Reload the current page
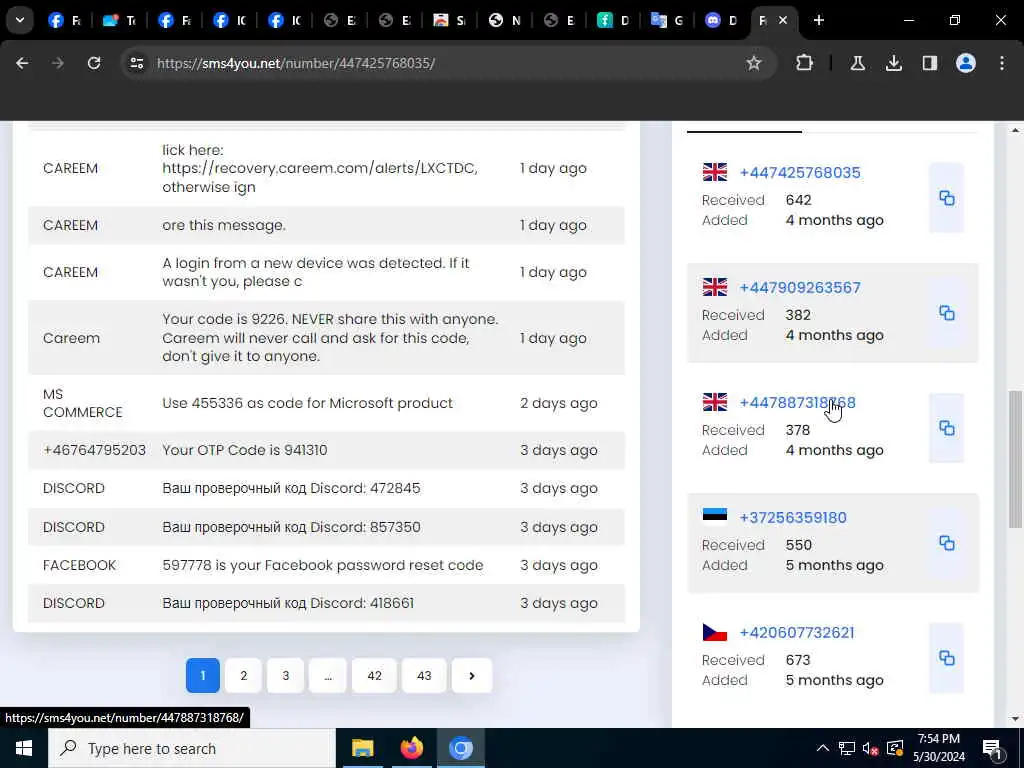The width and height of the screenshot is (1024, 768). (94, 63)
